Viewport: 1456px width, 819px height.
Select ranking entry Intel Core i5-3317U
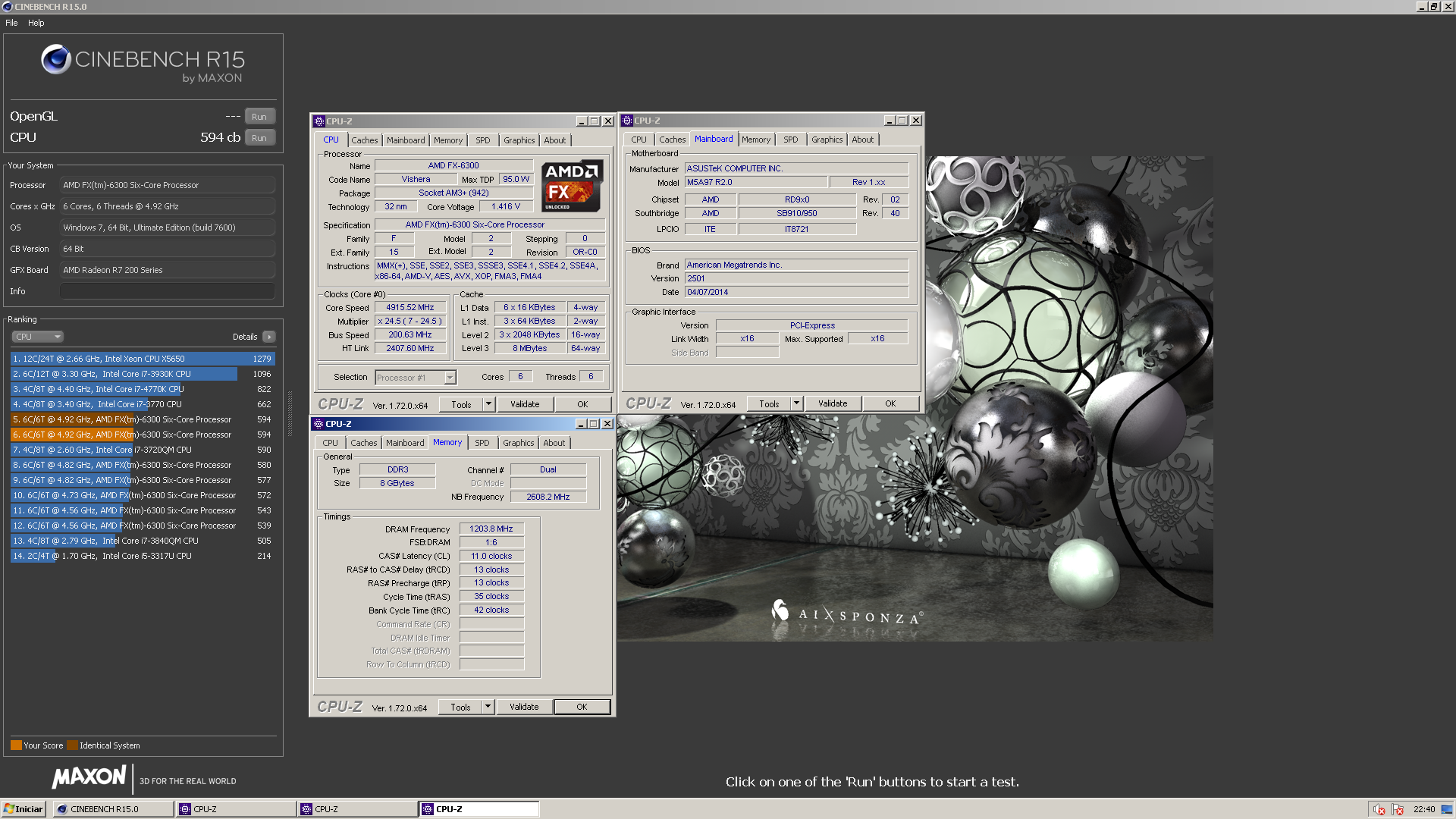click(x=143, y=556)
